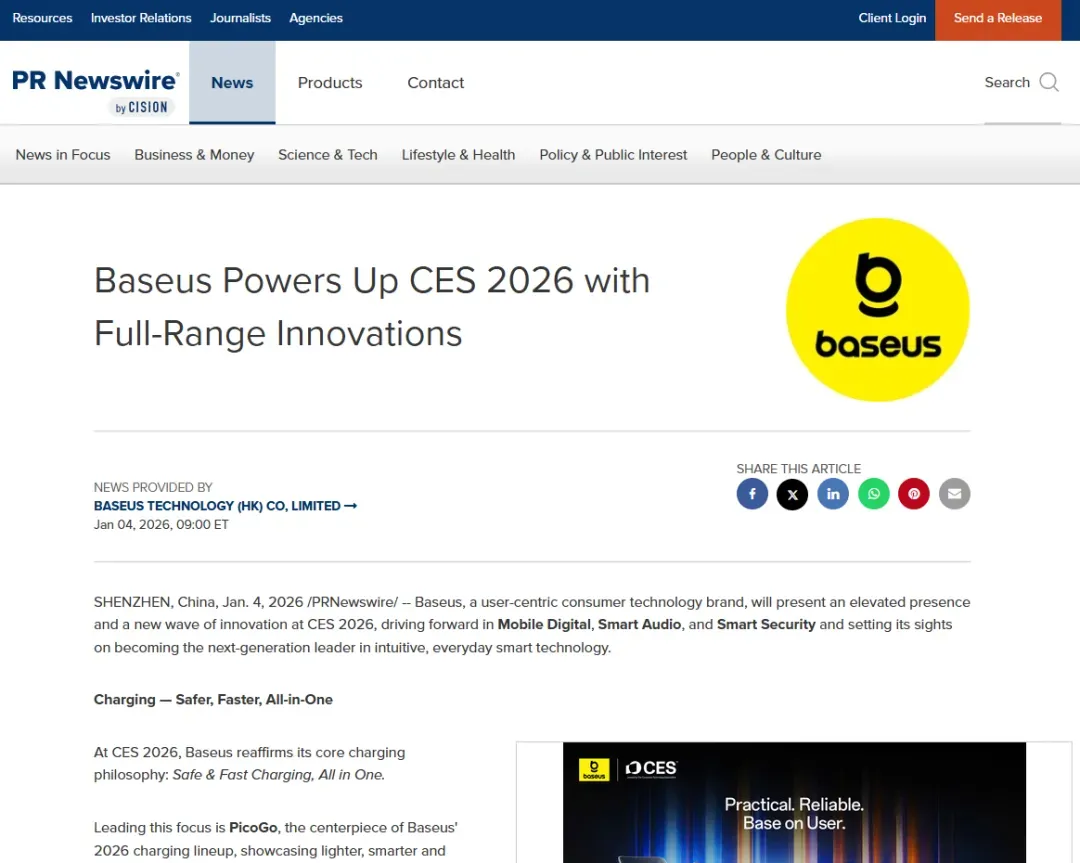Click the Search field label

pos(1007,83)
